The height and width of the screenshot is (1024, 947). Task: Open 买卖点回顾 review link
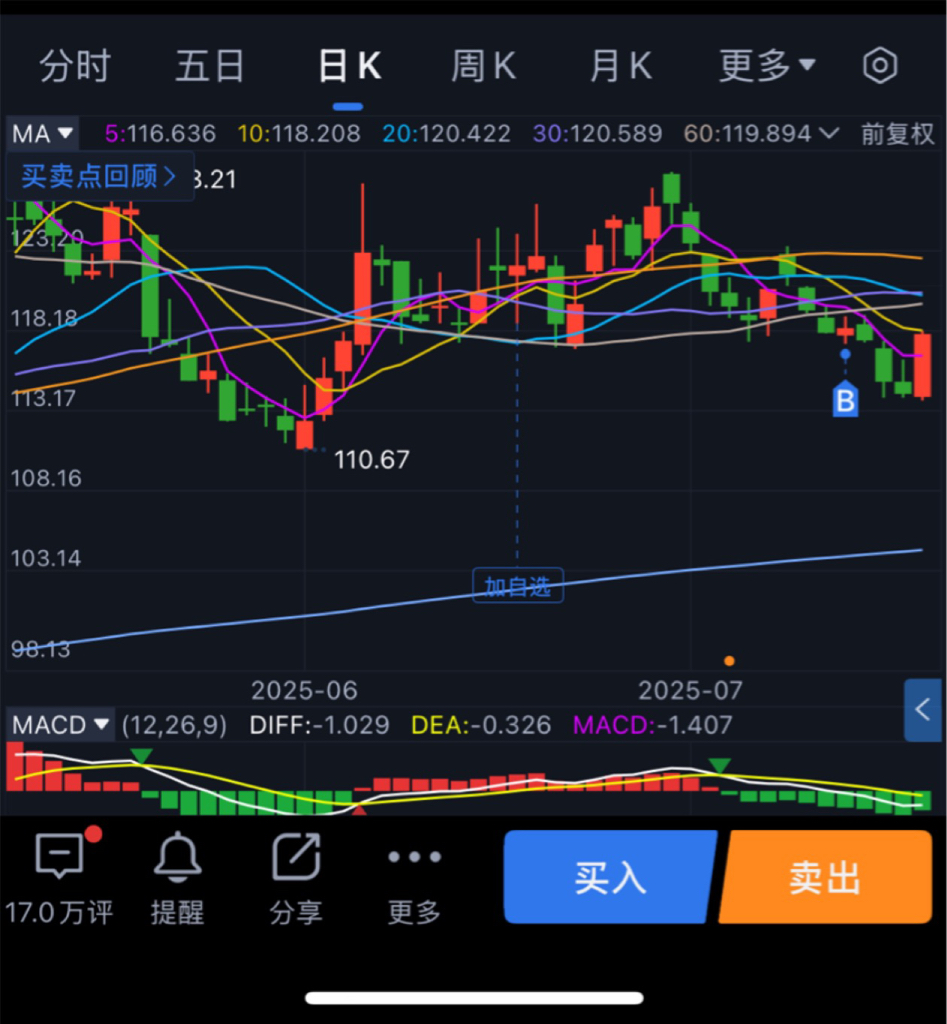(99, 176)
